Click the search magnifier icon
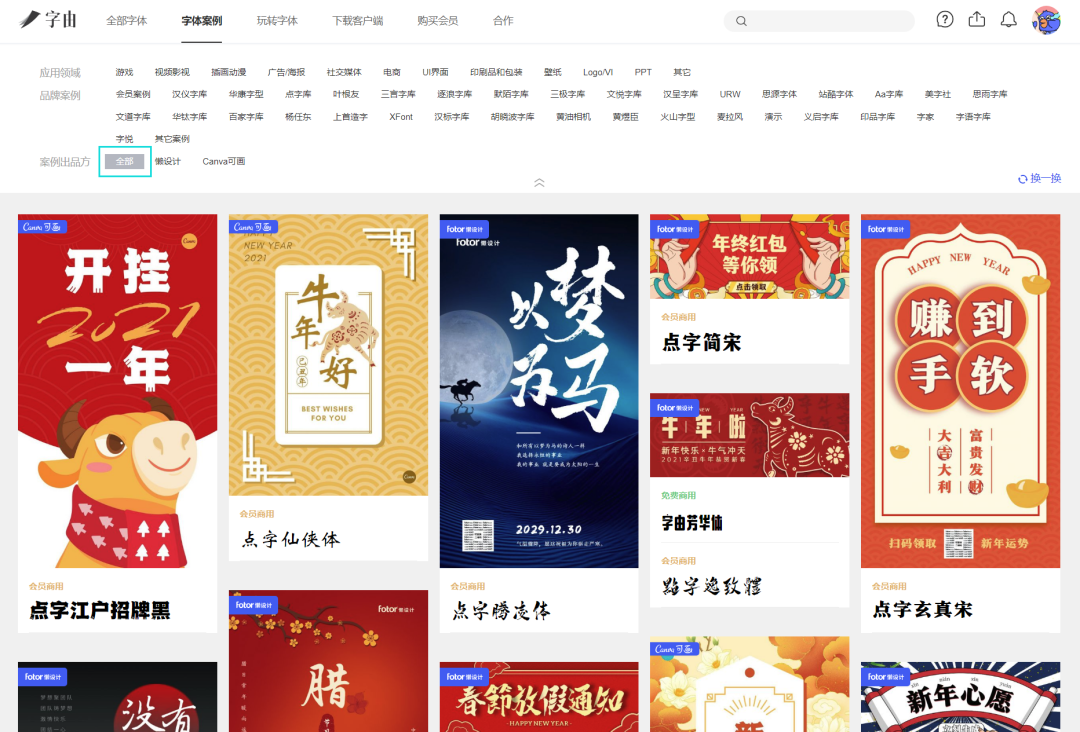This screenshot has height=732, width=1080. pos(741,21)
